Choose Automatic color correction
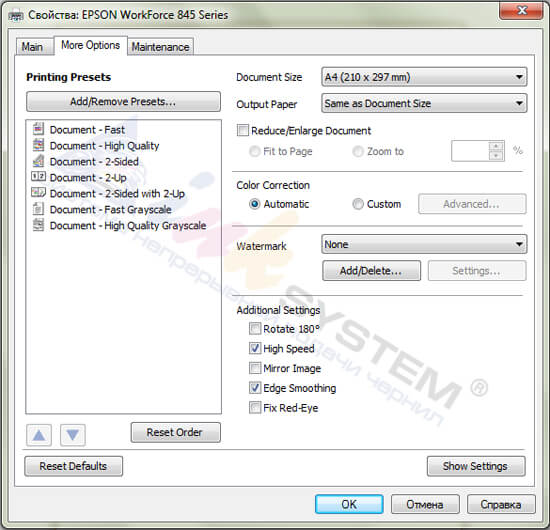This screenshot has width=550, height=530. click(x=254, y=204)
